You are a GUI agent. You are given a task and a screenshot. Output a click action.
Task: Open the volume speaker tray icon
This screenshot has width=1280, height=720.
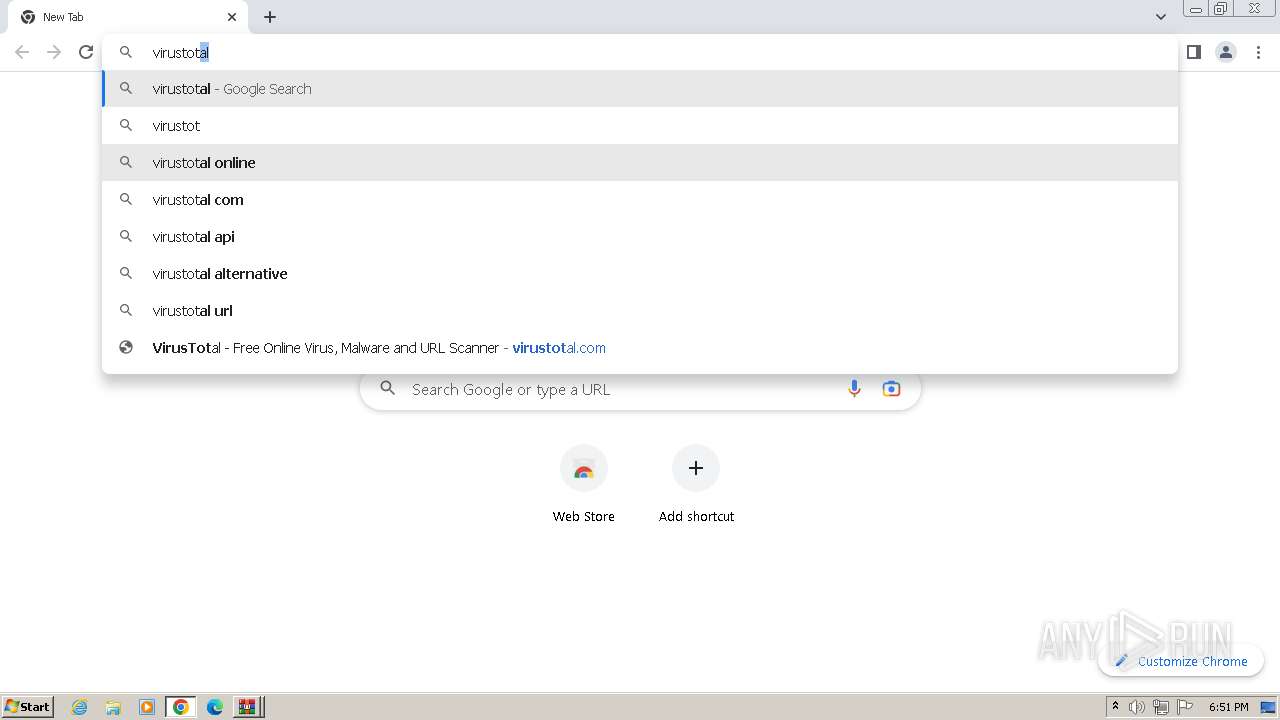pos(1137,707)
